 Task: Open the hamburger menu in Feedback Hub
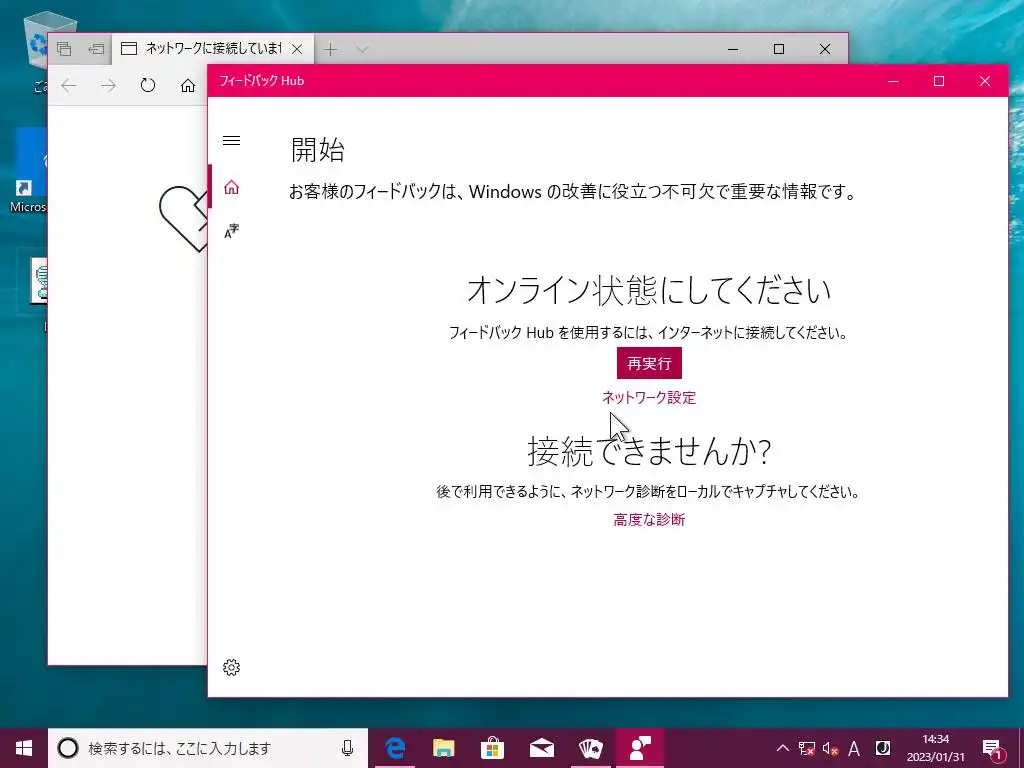pyautogui.click(x=231, y=140)
